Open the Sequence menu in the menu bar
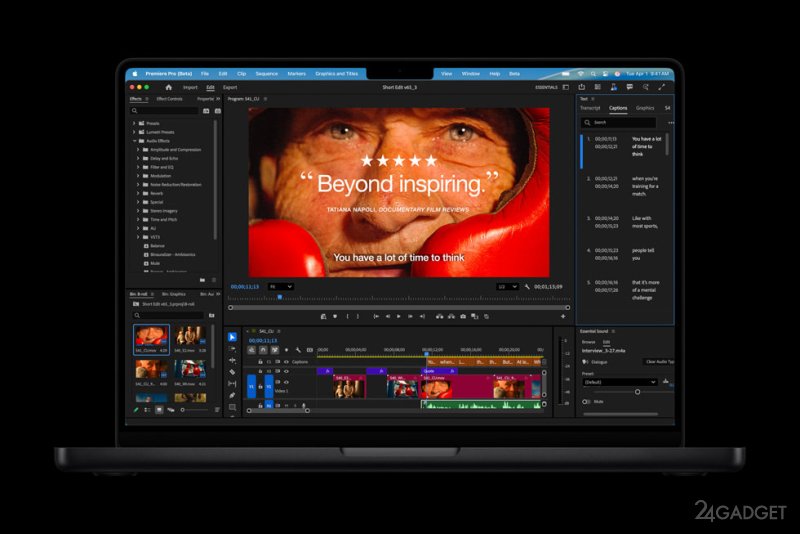The height and width of the screenshot is (534, 800). coord(266,73)
